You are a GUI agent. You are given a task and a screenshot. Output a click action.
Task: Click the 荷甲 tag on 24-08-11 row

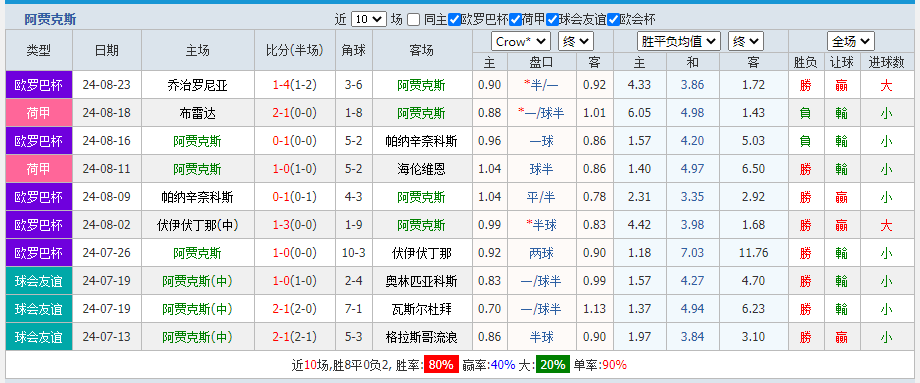pyautogui.click(x=39, y=169)
